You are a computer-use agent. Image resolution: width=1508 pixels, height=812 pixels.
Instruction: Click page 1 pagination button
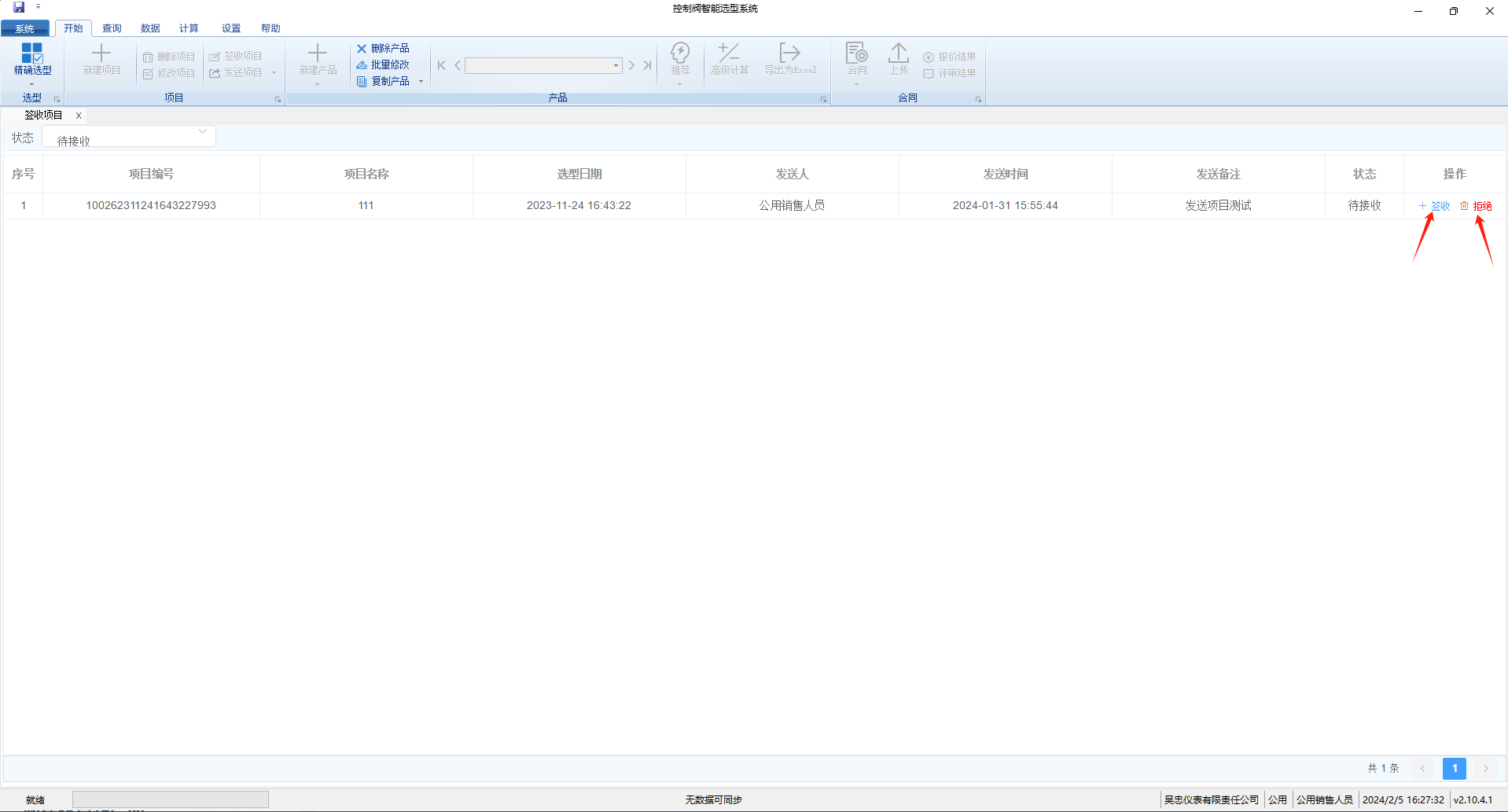click(1454, 768)
